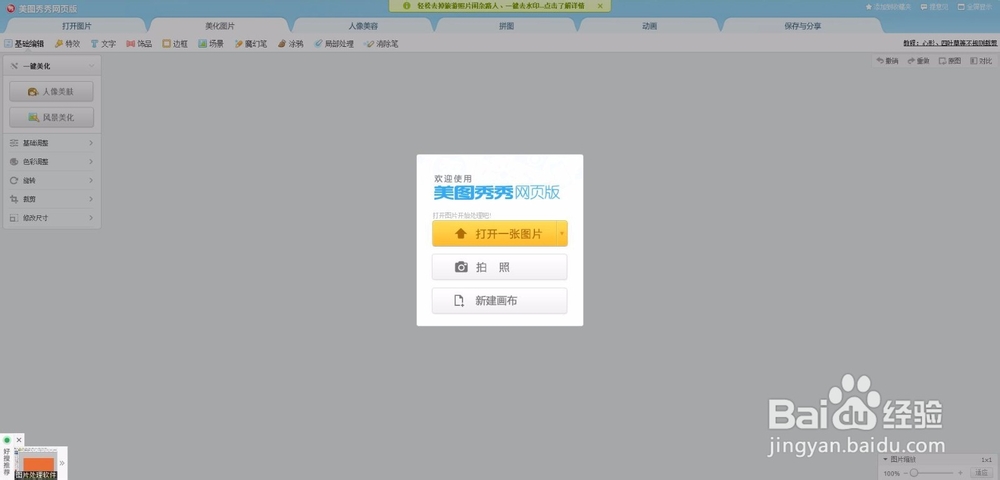Click the green 好搜推荐 circle icon
Image resolution: width=1000 pixels, height=480 pixels.
click(x=7, y=440)
